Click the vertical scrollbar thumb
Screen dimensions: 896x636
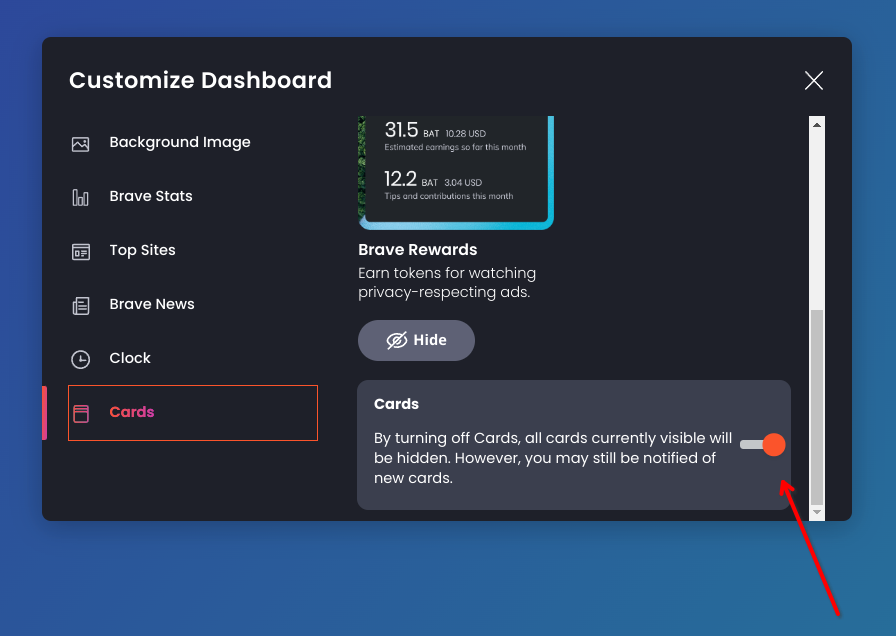[x=817, y=405]
